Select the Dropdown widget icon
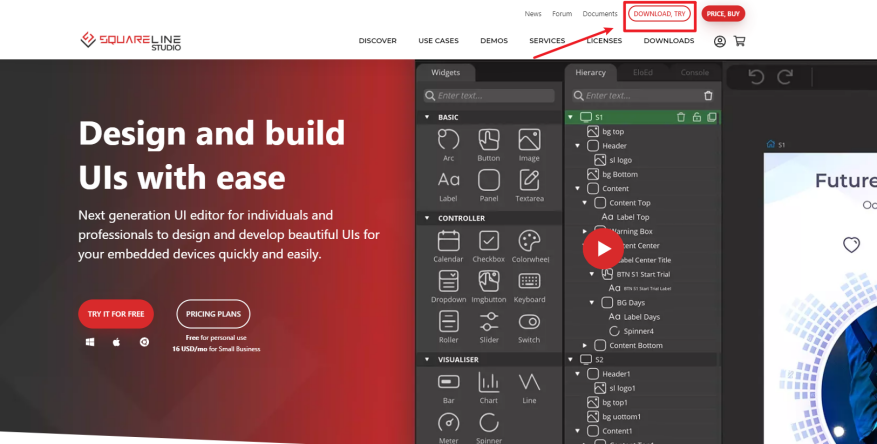Screen dimensions: 877x444 [449, 281]
